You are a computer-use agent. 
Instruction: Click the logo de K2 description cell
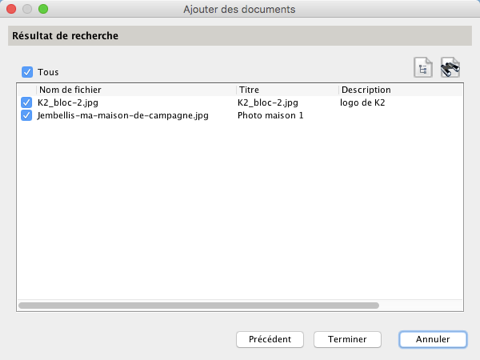point(362,103)
